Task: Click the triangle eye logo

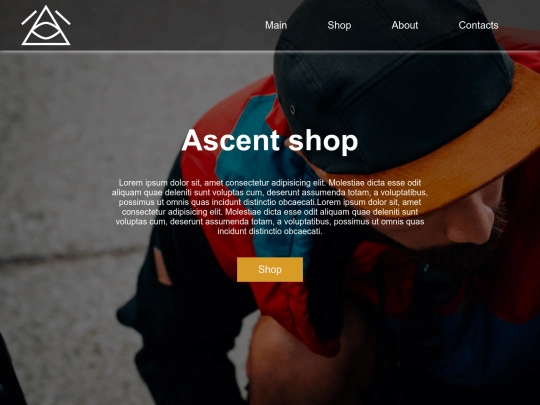Action: (46, 25)
